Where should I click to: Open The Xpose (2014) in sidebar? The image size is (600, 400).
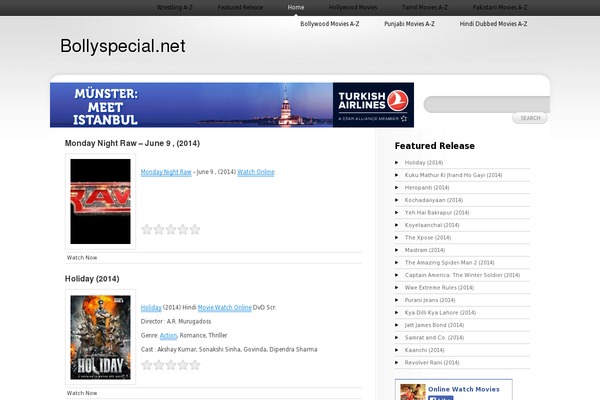428,238
